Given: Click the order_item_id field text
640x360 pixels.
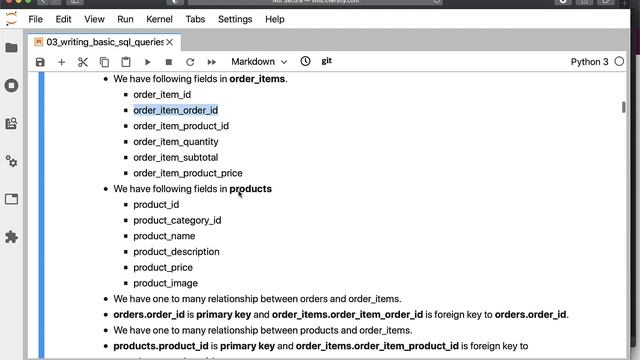Looking at the screenshot, I should [162, 95].
